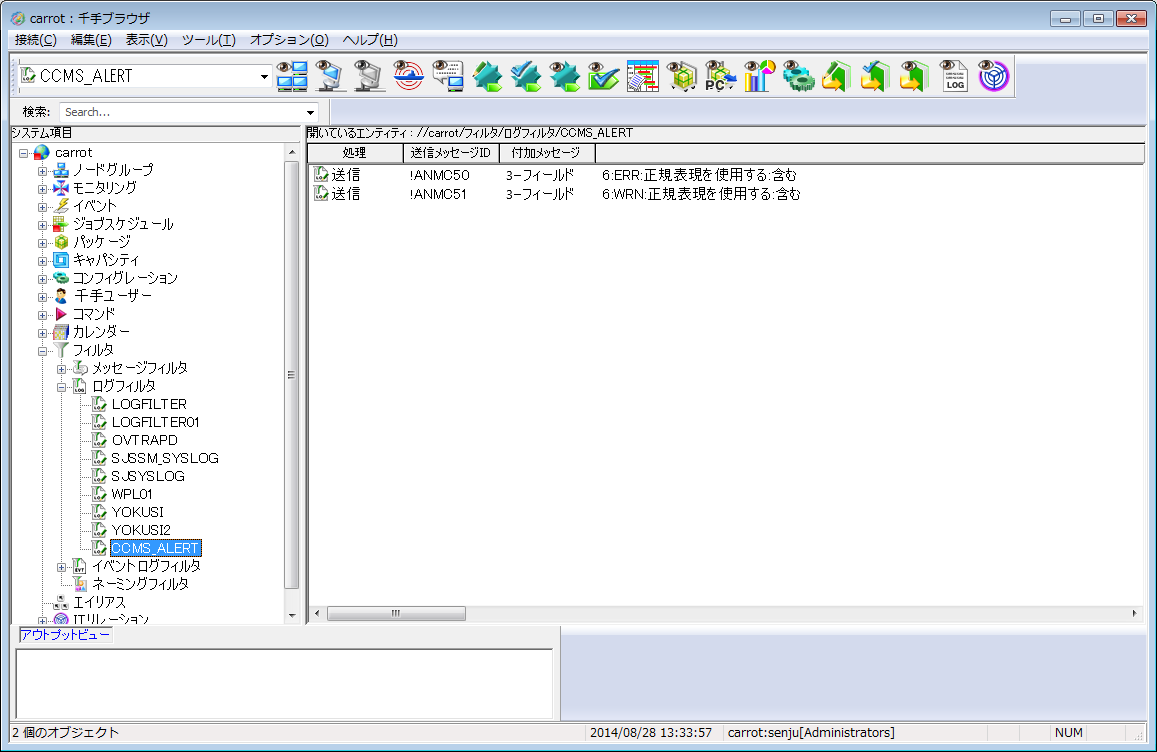Image resolution: width=1157 pixels, height=752 pixels.
Task: Open the search history dropdown arrow
Action: pyautogui.click(x=311, y=112)
